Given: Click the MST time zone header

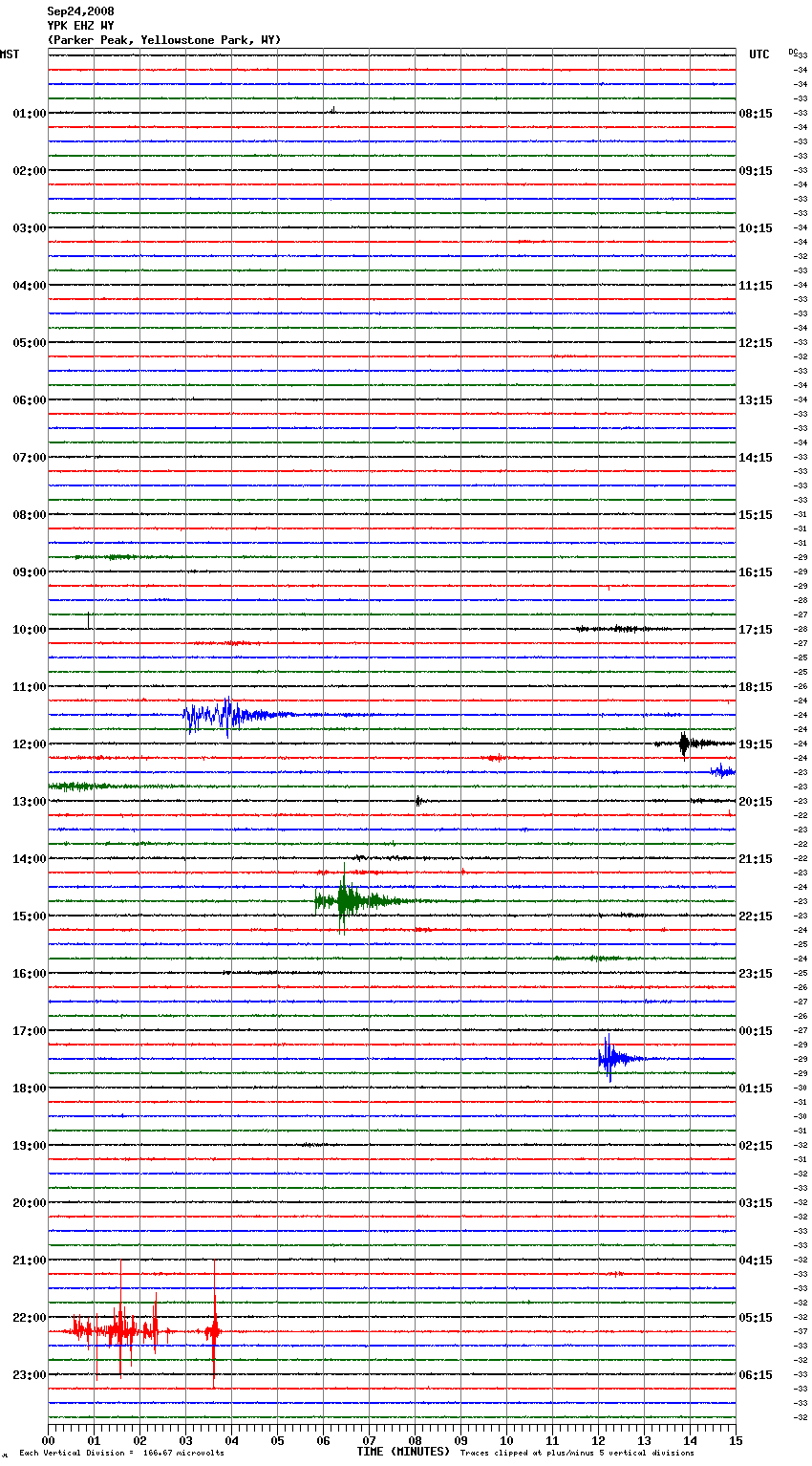Looking at the screenshot, I should [x=10, y=54].
